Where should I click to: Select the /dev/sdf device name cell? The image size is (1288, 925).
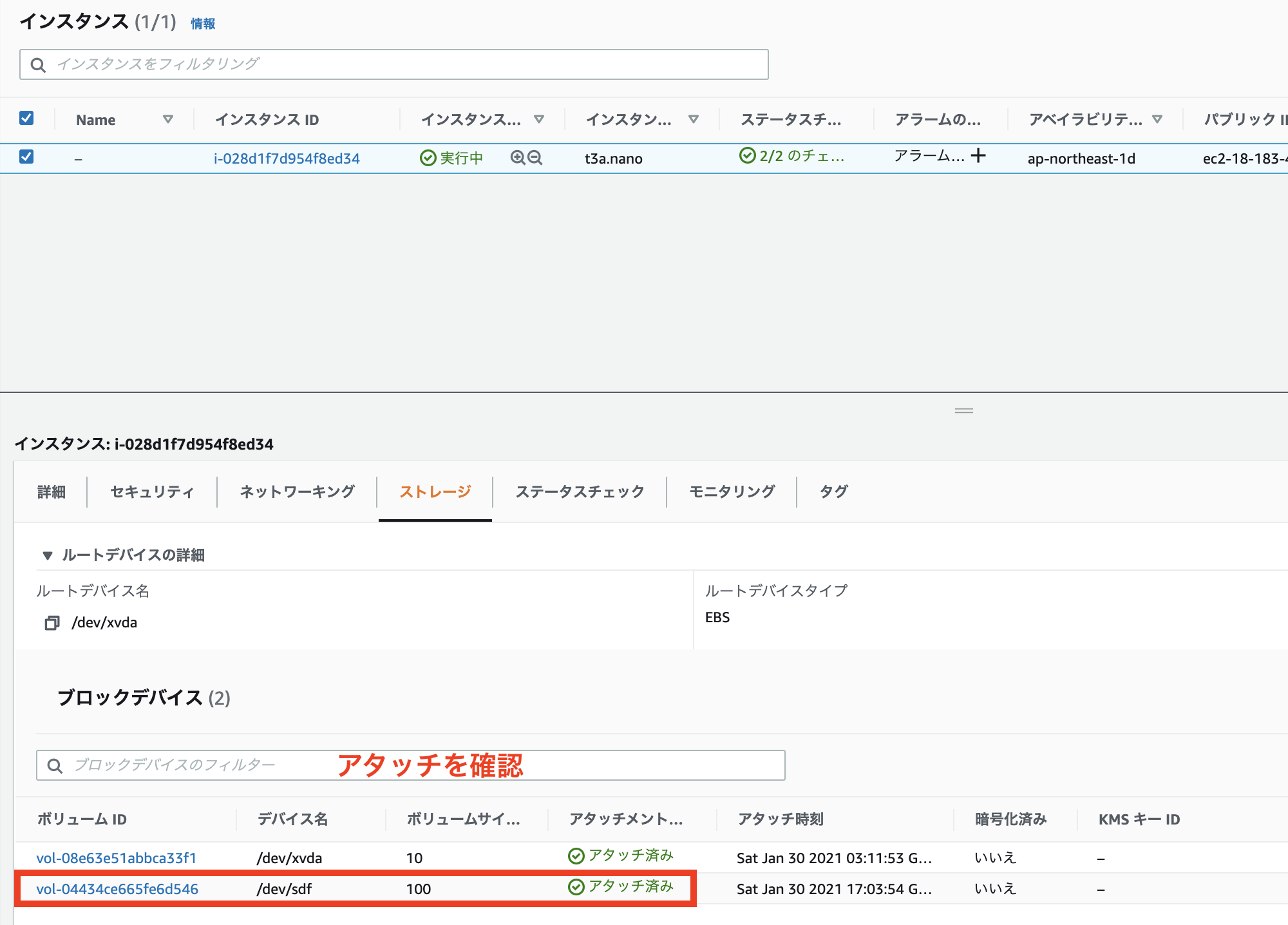pyautogui.click(x=285, y=889)
